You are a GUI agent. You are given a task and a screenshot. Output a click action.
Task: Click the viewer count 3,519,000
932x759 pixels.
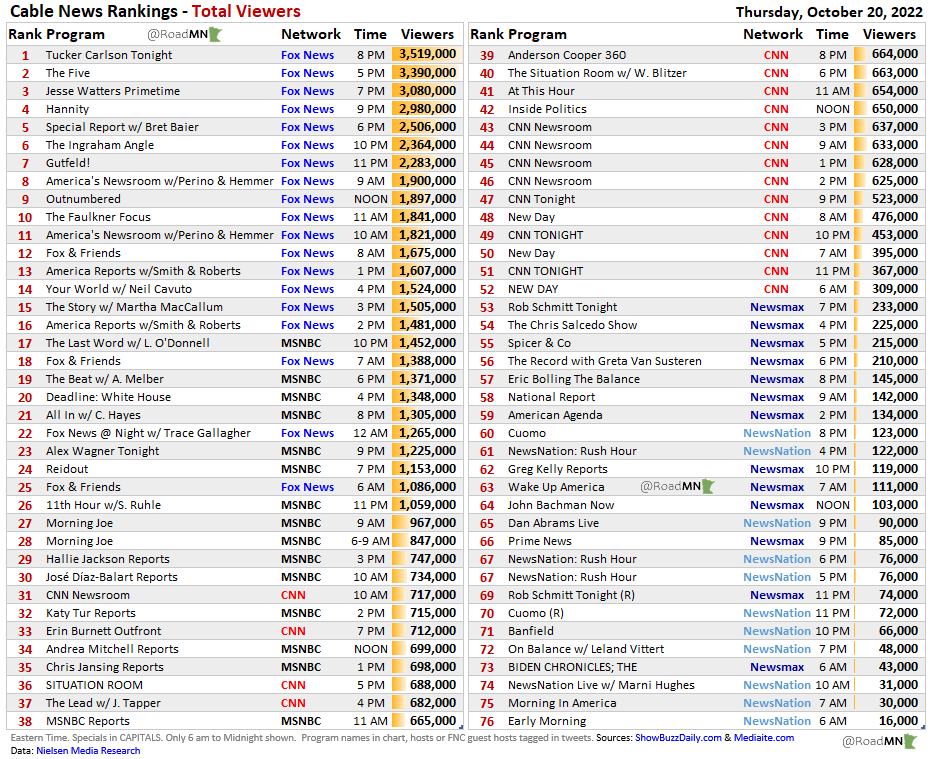427,55
